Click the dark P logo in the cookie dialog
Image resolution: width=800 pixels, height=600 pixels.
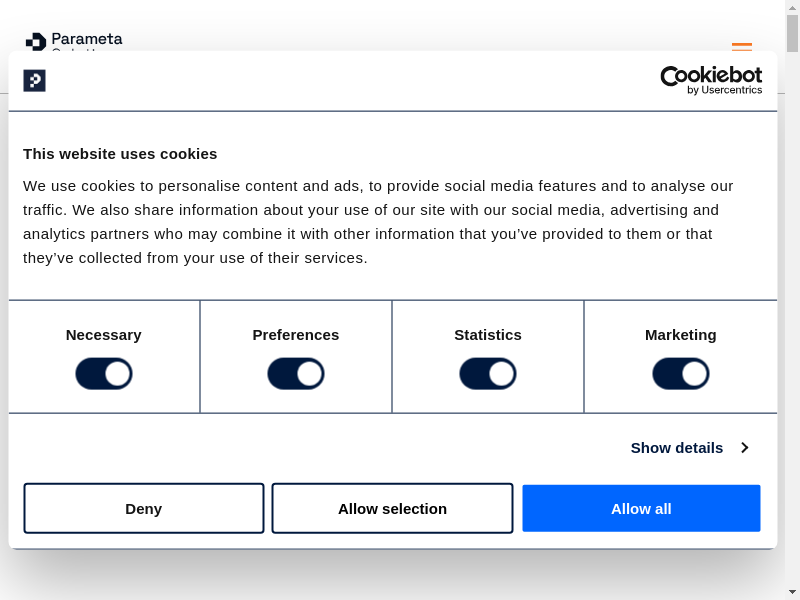pos(35,81)
